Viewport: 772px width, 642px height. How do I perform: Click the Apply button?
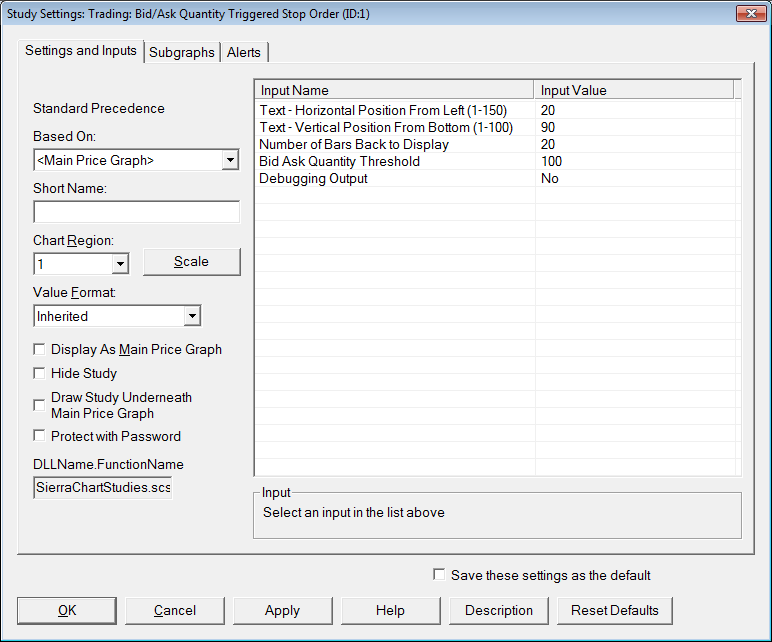(x=283, y=610)
